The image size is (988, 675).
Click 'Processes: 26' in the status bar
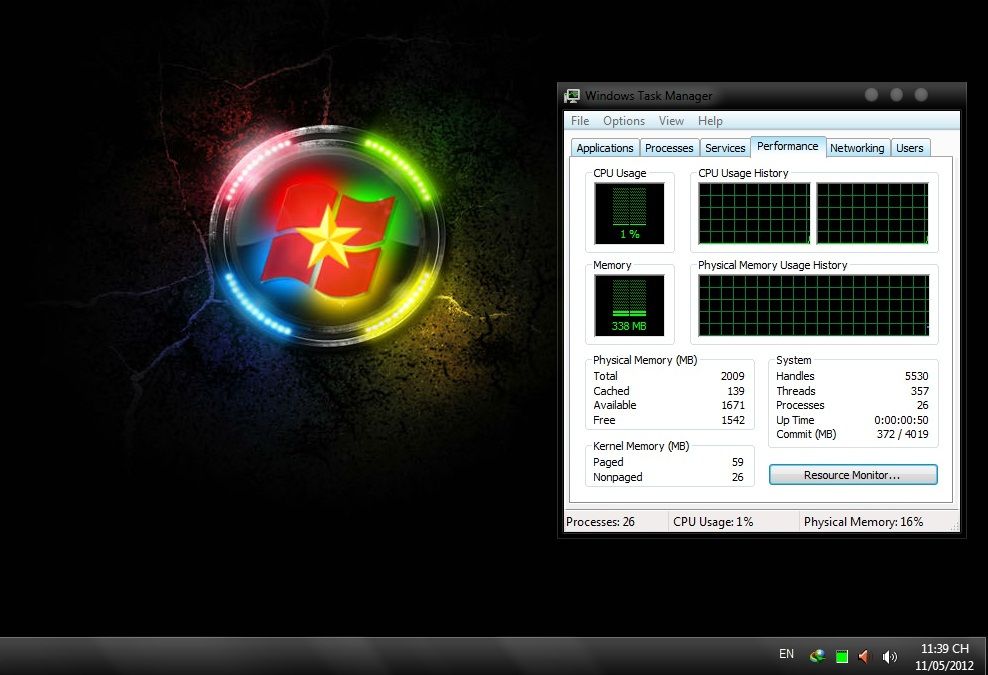point(600,522)
